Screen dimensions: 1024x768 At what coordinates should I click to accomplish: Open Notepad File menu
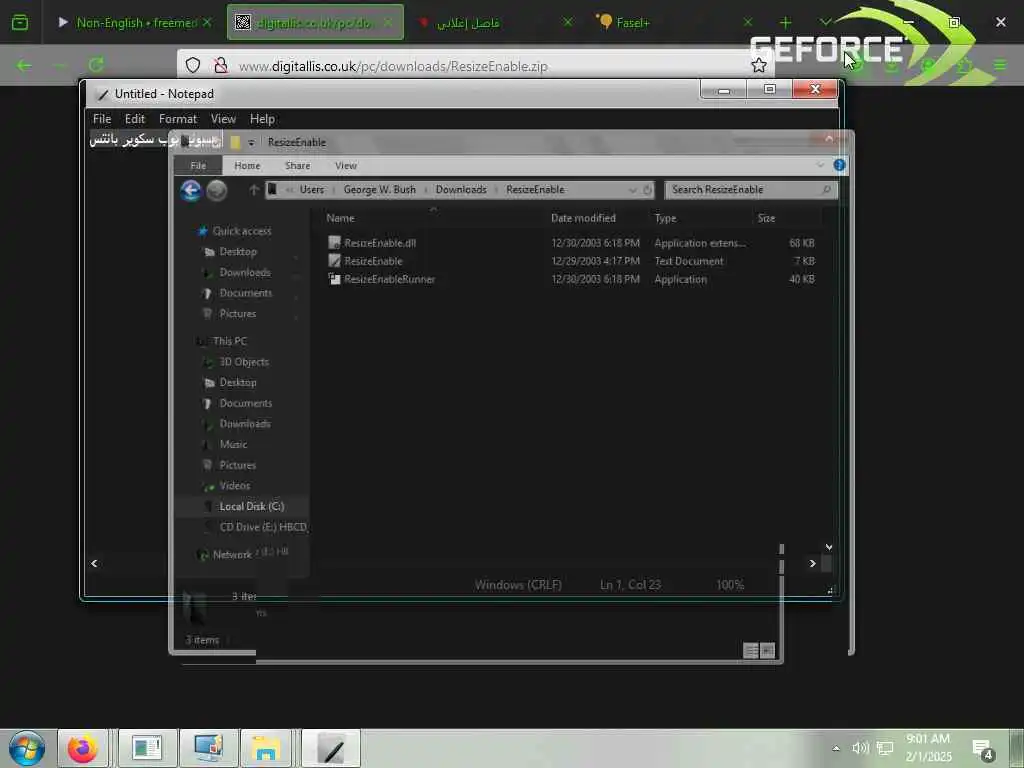click(x=102, y=119)
